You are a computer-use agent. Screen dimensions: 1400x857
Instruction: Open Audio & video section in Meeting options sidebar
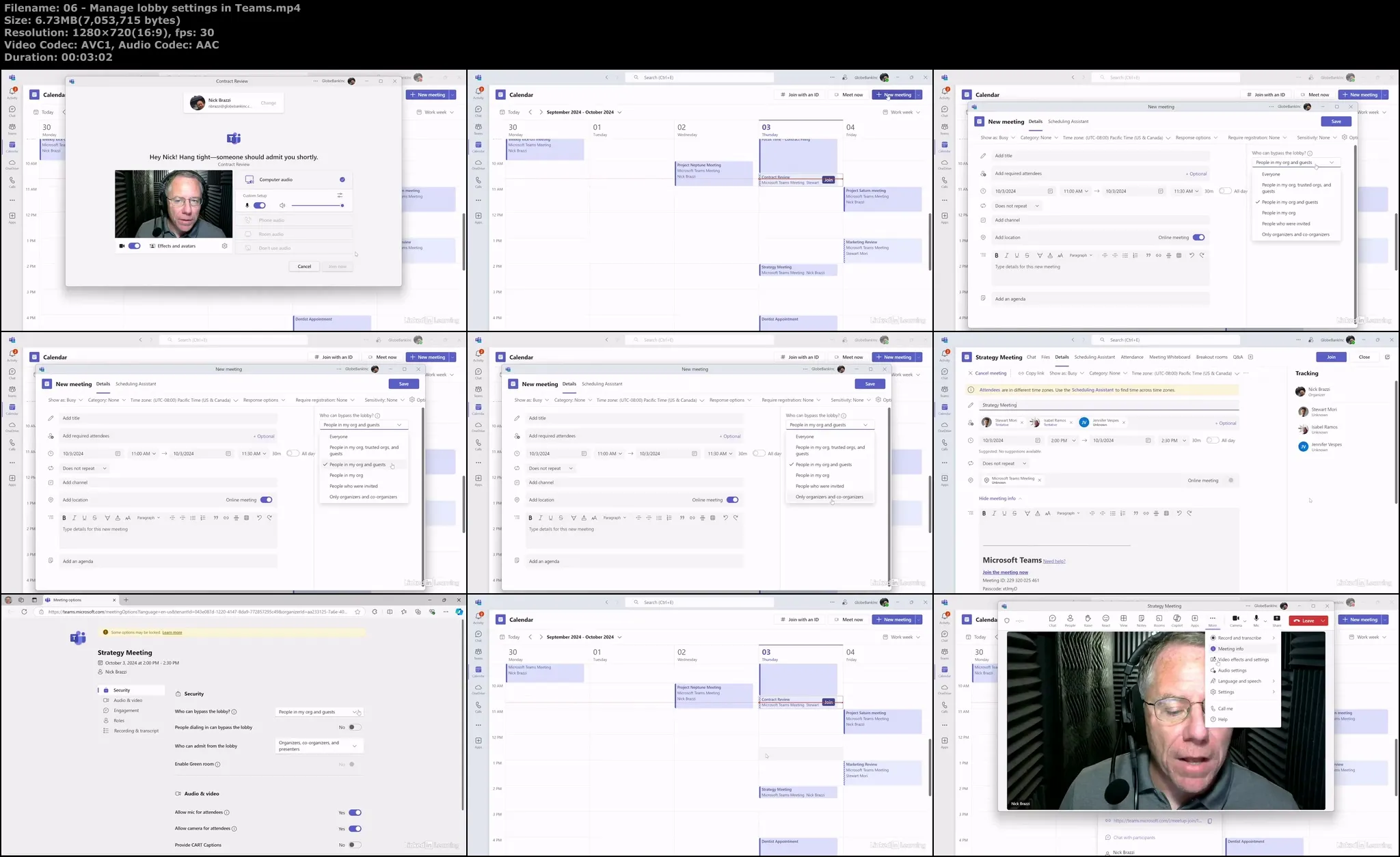tap(128, 700)
